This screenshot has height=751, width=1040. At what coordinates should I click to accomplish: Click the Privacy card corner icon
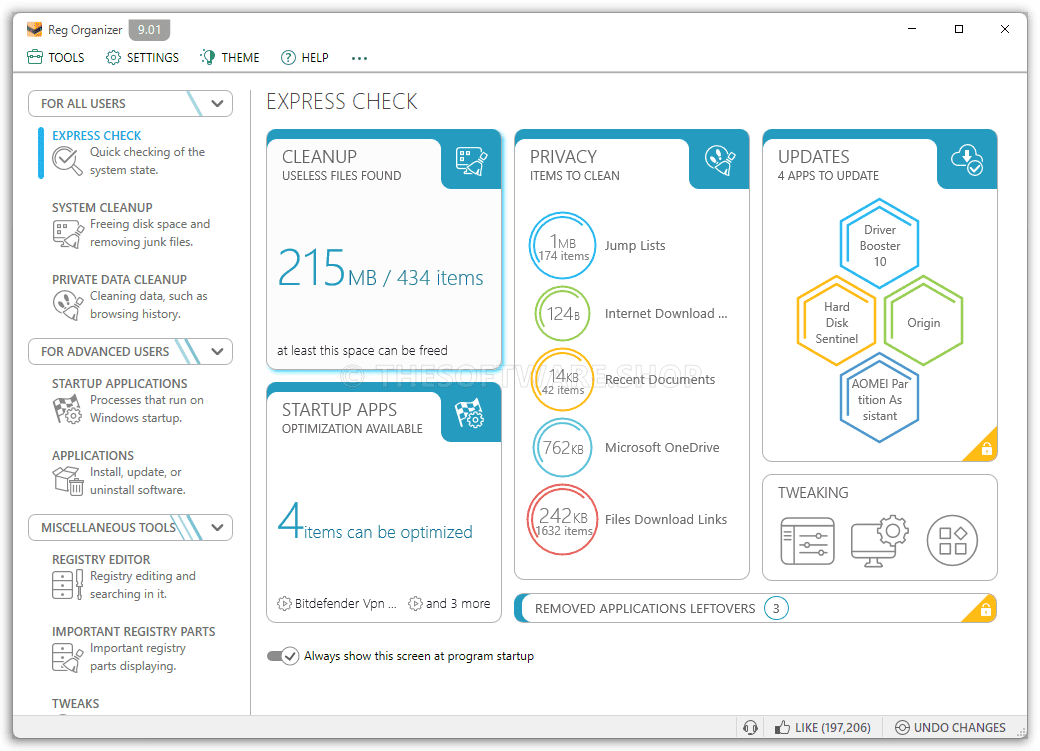coord(720,160)
